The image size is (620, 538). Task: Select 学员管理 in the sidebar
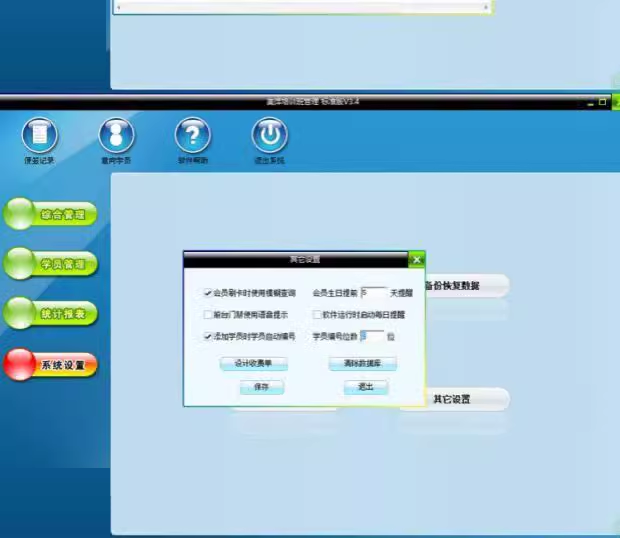pos(50,264)
